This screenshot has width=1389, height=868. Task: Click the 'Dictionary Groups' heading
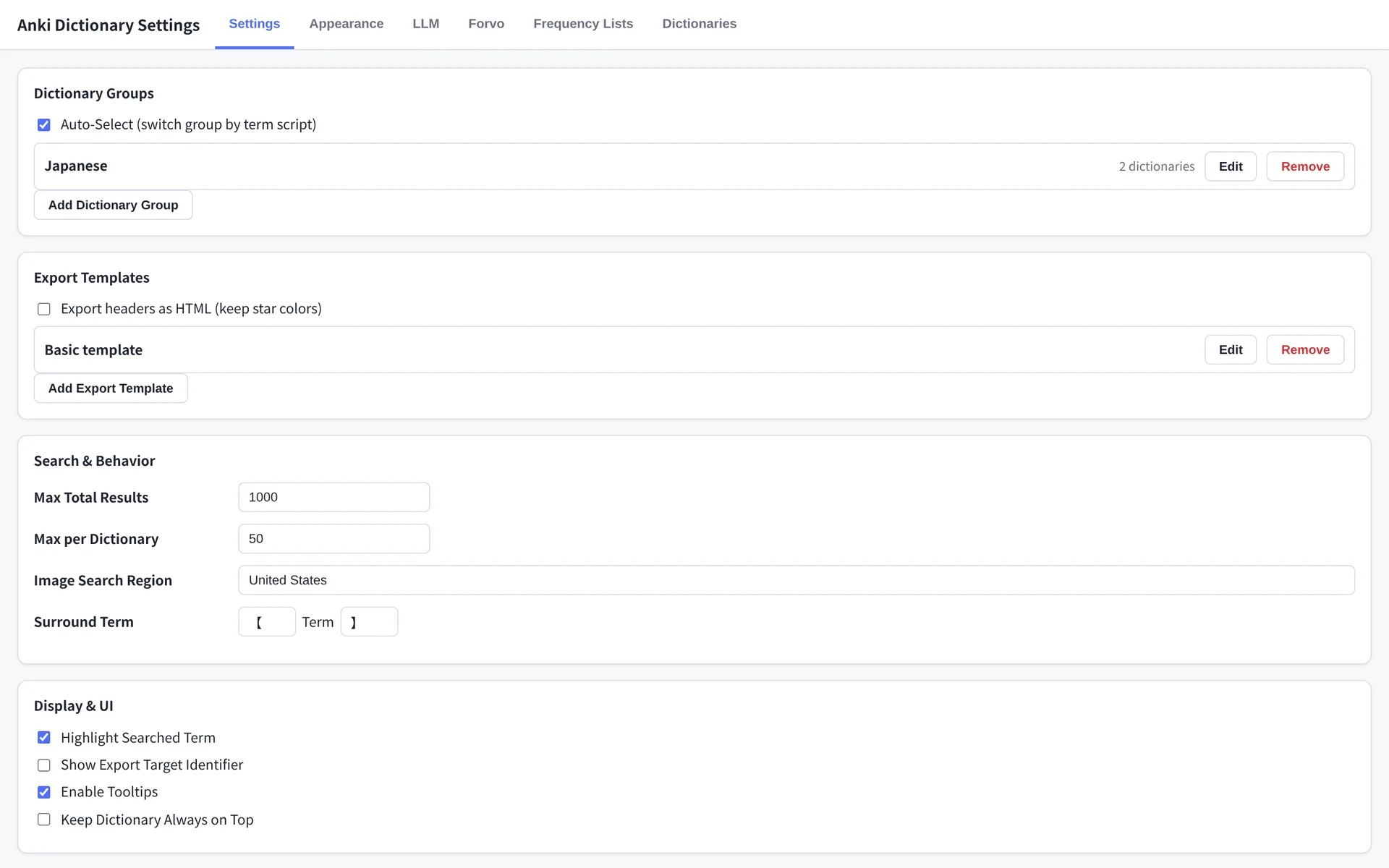(x=94, y=94)
